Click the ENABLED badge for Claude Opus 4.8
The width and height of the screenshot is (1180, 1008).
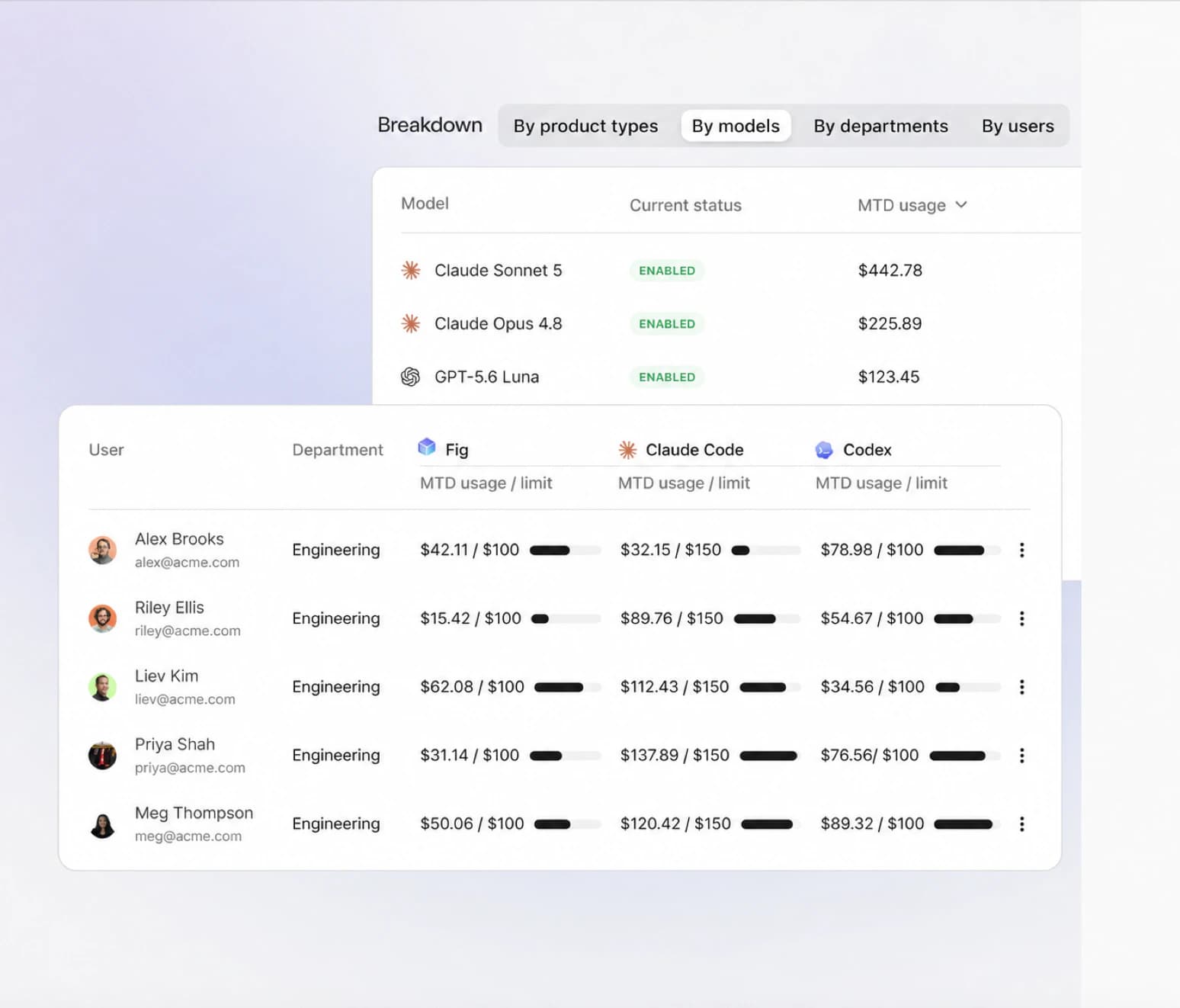(667, 324)
